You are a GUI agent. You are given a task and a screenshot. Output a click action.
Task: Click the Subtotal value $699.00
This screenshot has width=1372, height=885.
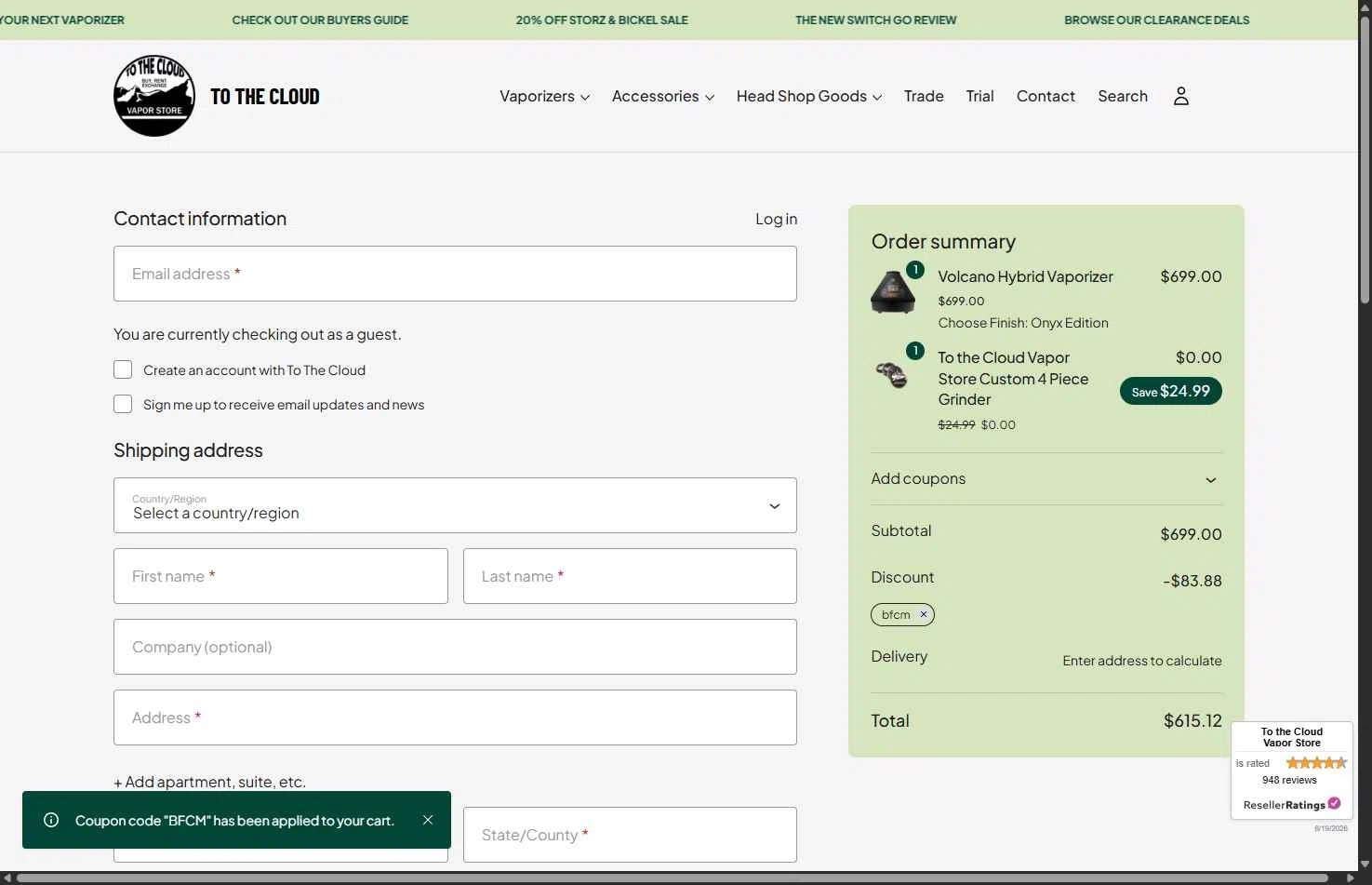click(x=1191, y=534)
